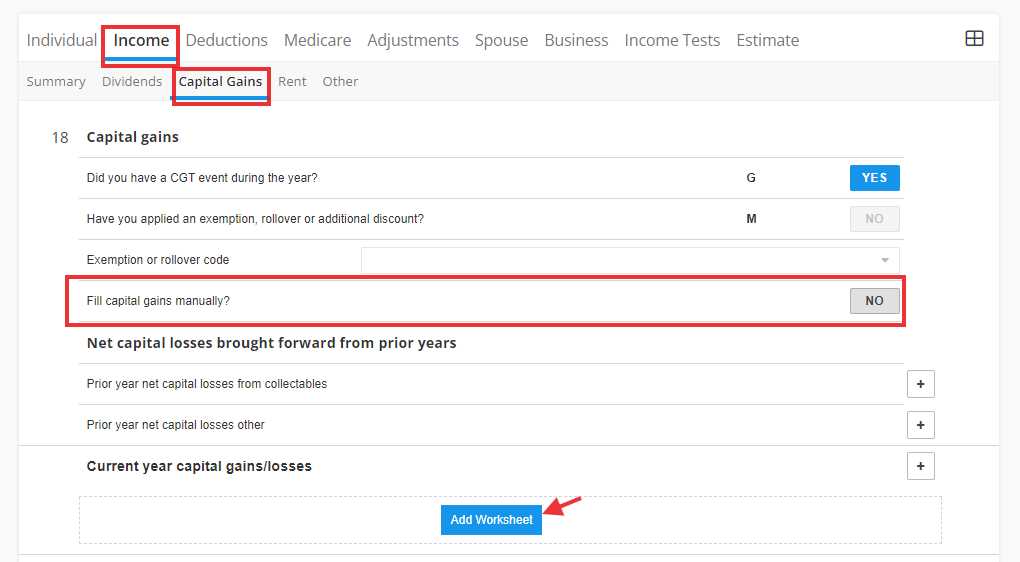Switch to the Deductions tab

pos(226,40)
